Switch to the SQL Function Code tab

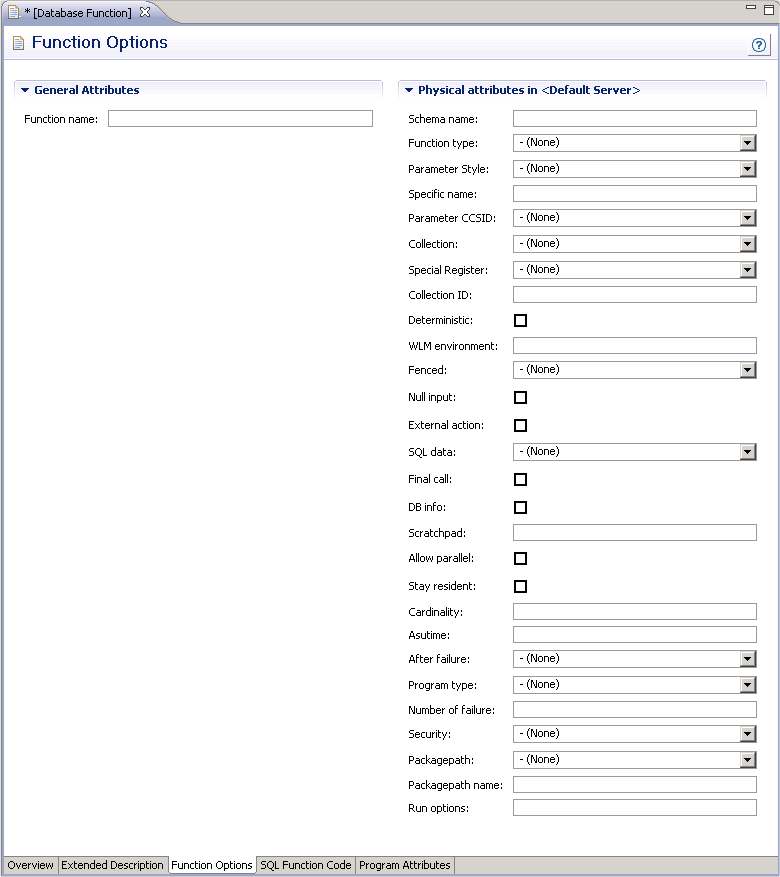pyautogui.click(x=305, y=865)
